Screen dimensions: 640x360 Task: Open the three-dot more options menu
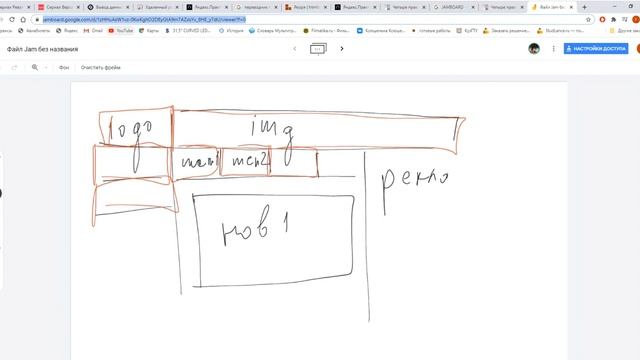(553, 49)
